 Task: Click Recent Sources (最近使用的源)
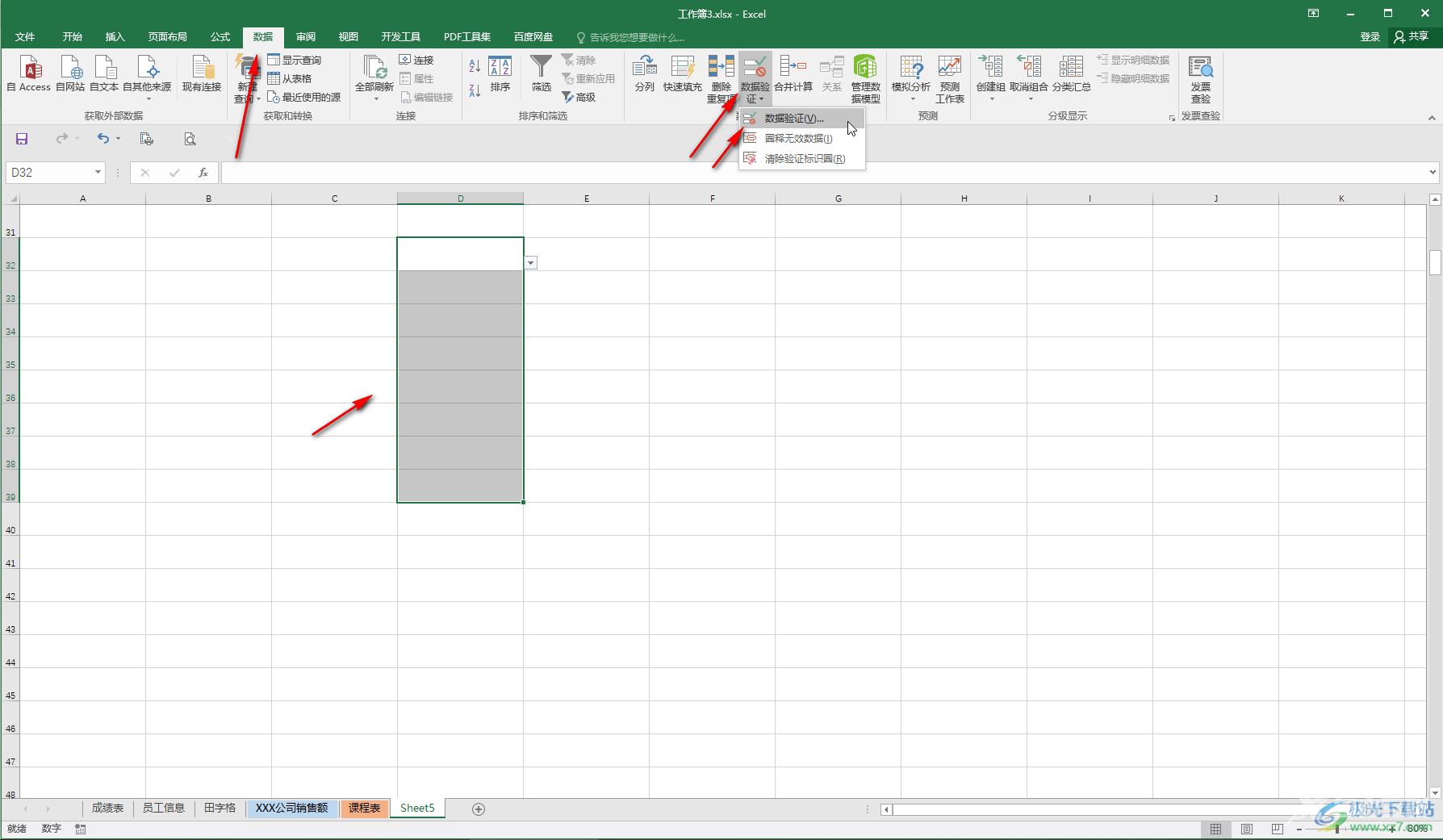coord(304,97)
